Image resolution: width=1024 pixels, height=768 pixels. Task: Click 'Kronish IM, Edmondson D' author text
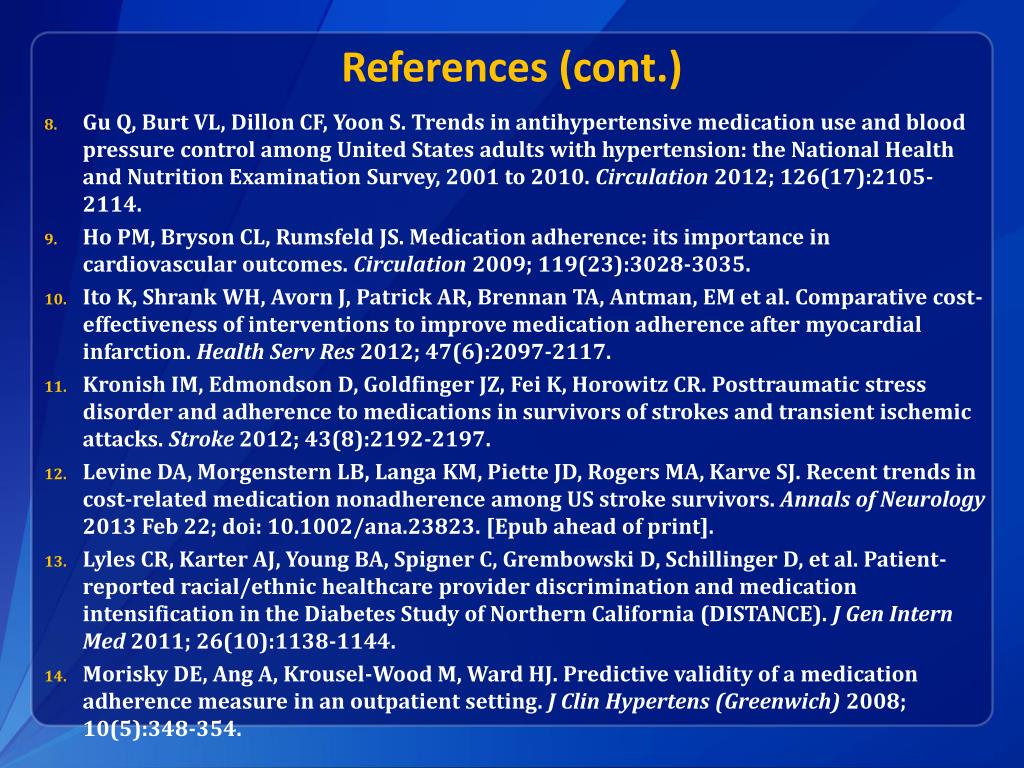[x=220, y=385]
